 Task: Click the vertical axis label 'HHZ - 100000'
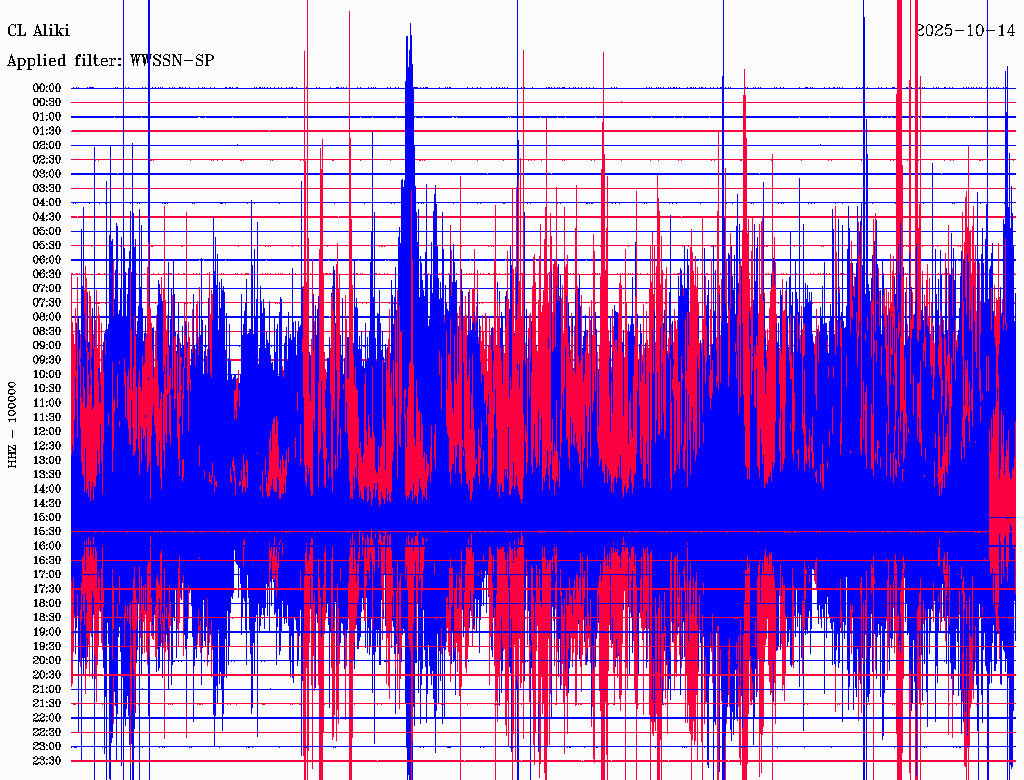tap(13, 425)
